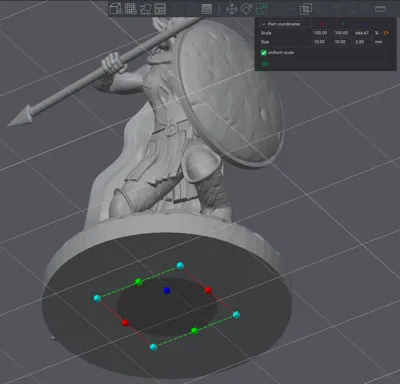Viewport: 400px width, 384px height.
Task: Toggle the uniform scale checkbox
Action: (264, 53)
